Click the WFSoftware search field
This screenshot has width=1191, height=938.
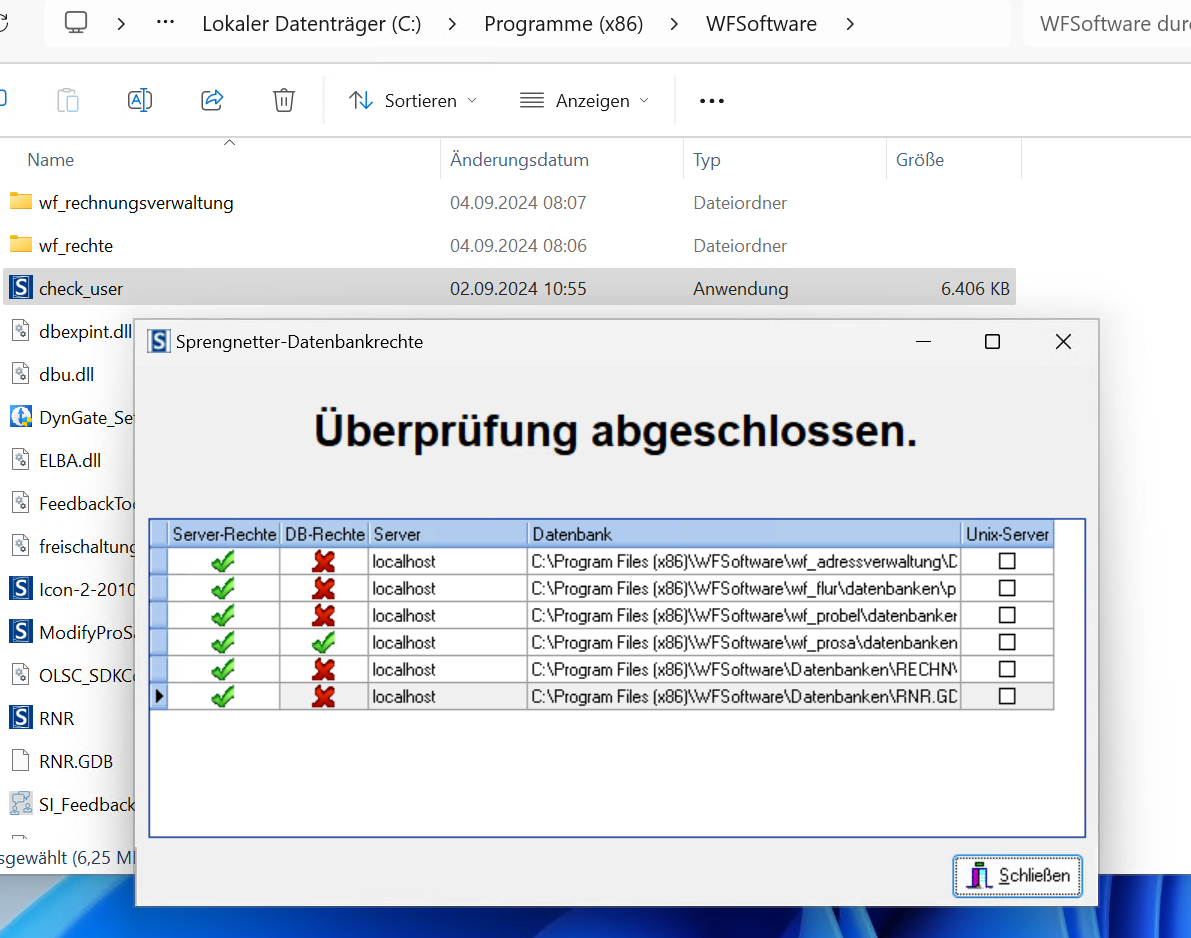pyautogui.click(x=1107, y=24)
